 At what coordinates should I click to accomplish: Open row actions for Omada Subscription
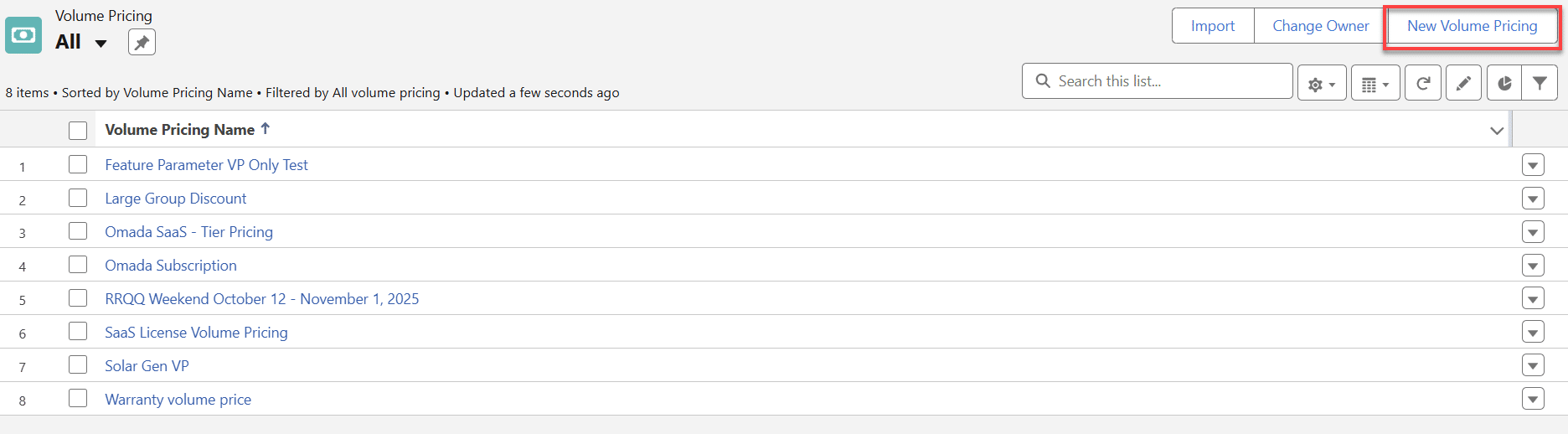(x=1532, y=266)
